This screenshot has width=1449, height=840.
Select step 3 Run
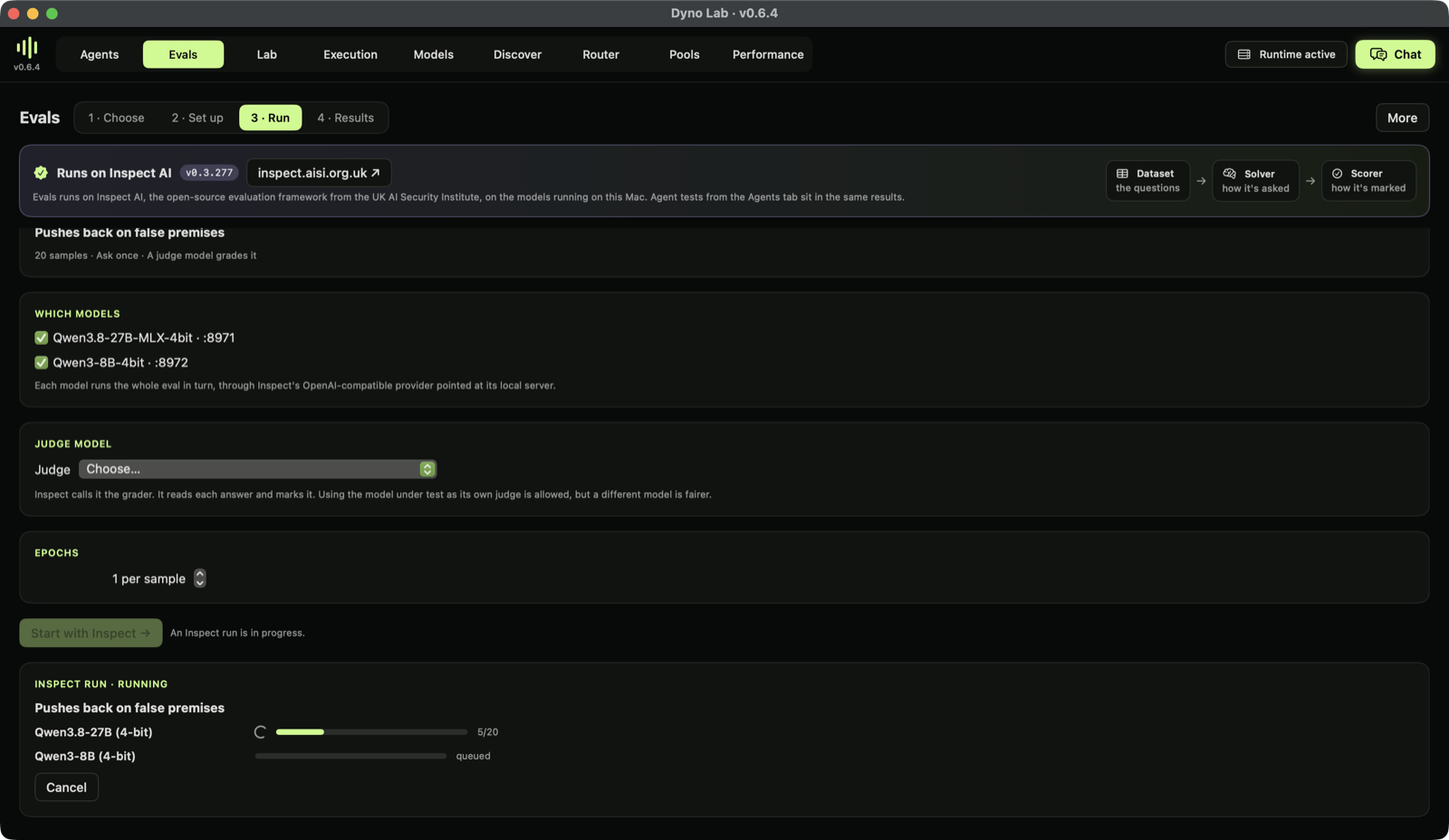click(270, 118)
